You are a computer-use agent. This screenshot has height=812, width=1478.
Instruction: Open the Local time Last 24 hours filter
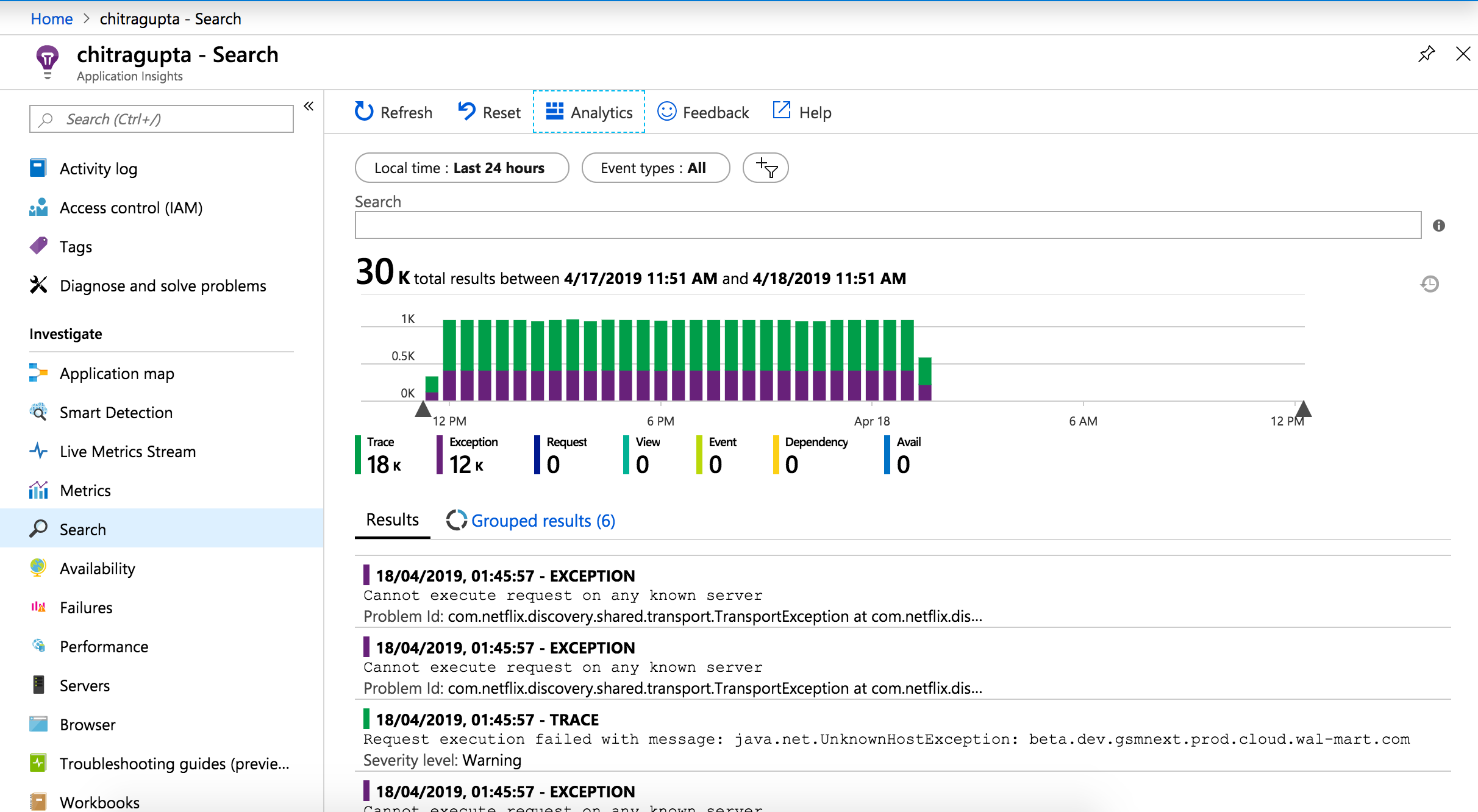(x=462, y=168)
